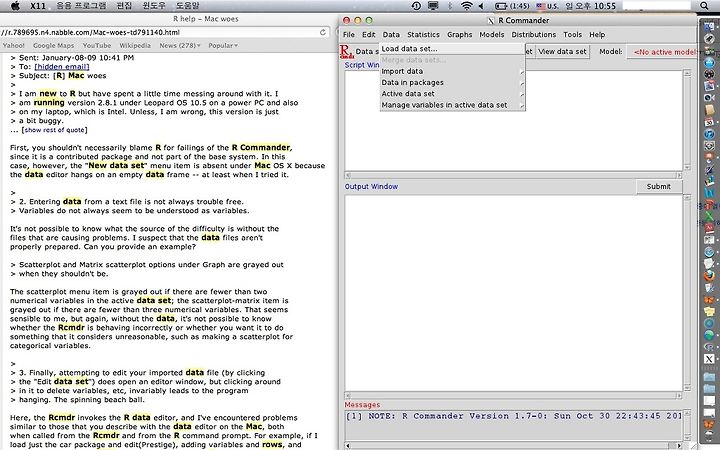Open the Statistics menu
Screen dimensions: 720x450
[423, 34]
